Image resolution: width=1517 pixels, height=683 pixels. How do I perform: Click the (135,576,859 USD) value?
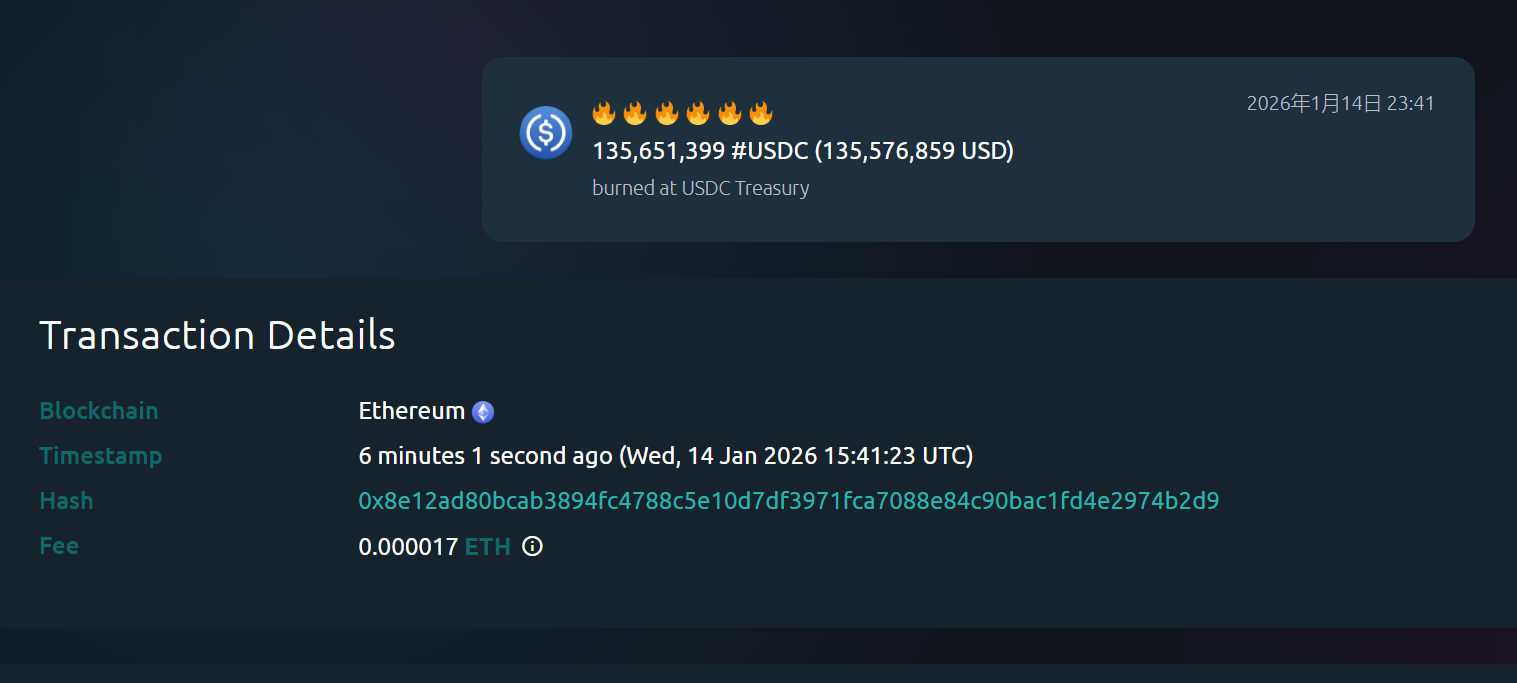click(914, 151)
